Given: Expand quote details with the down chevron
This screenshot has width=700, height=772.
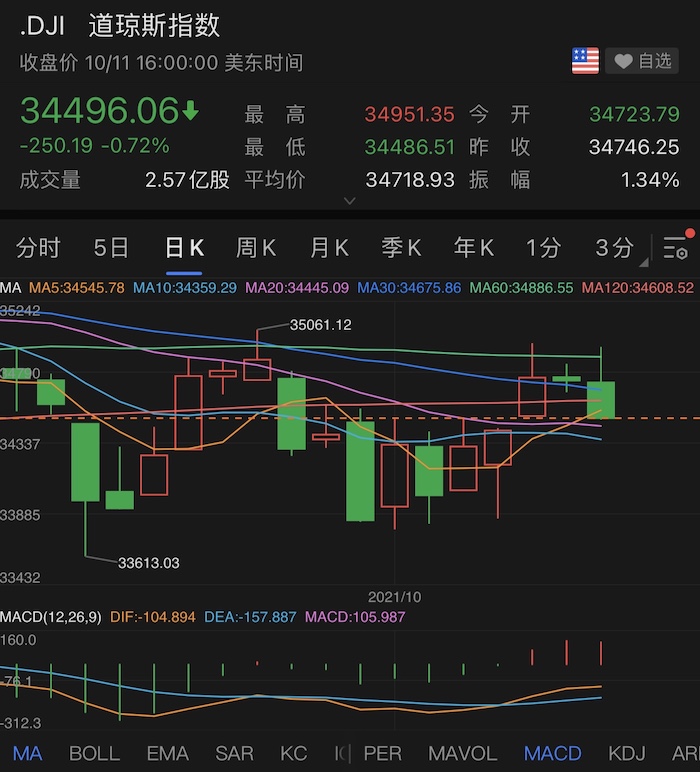Looking at the screenshot, I should point(350,201).
